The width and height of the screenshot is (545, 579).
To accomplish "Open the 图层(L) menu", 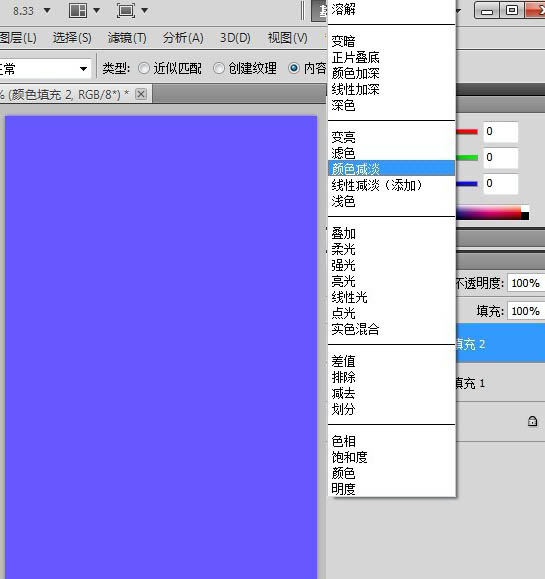I will click(x=18, y=38).
